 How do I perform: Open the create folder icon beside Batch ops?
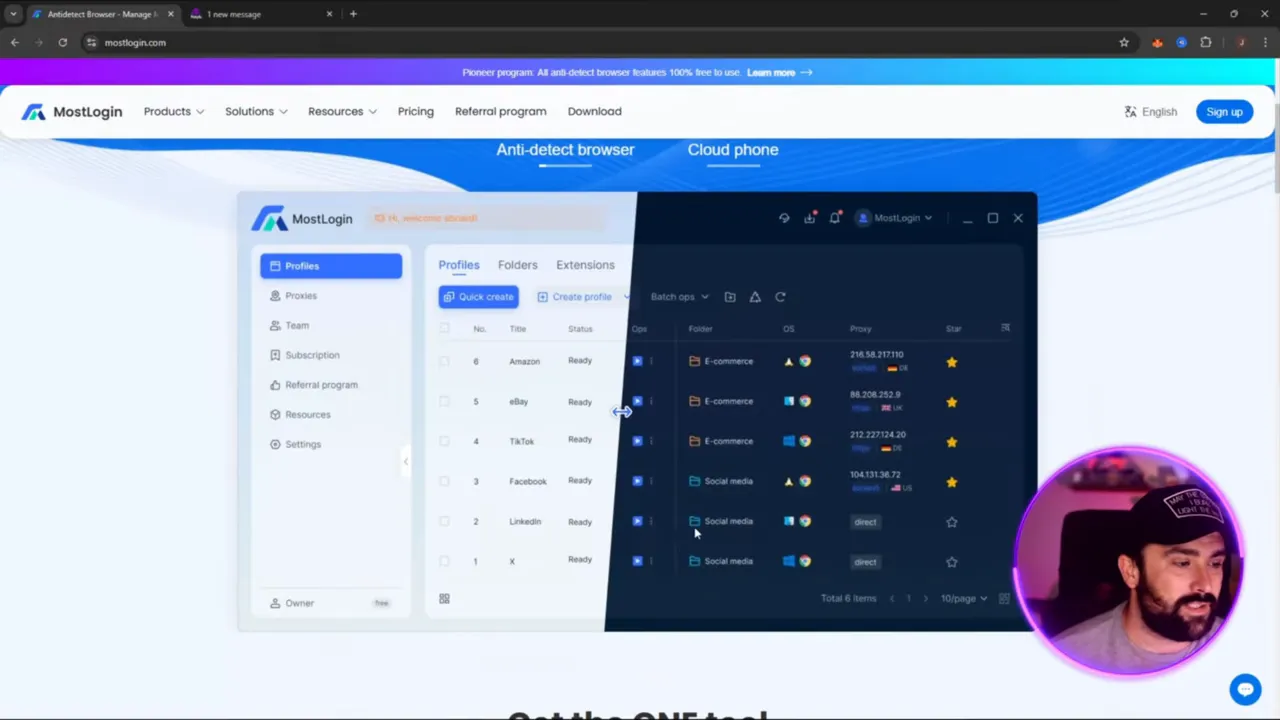pos(730,296)
